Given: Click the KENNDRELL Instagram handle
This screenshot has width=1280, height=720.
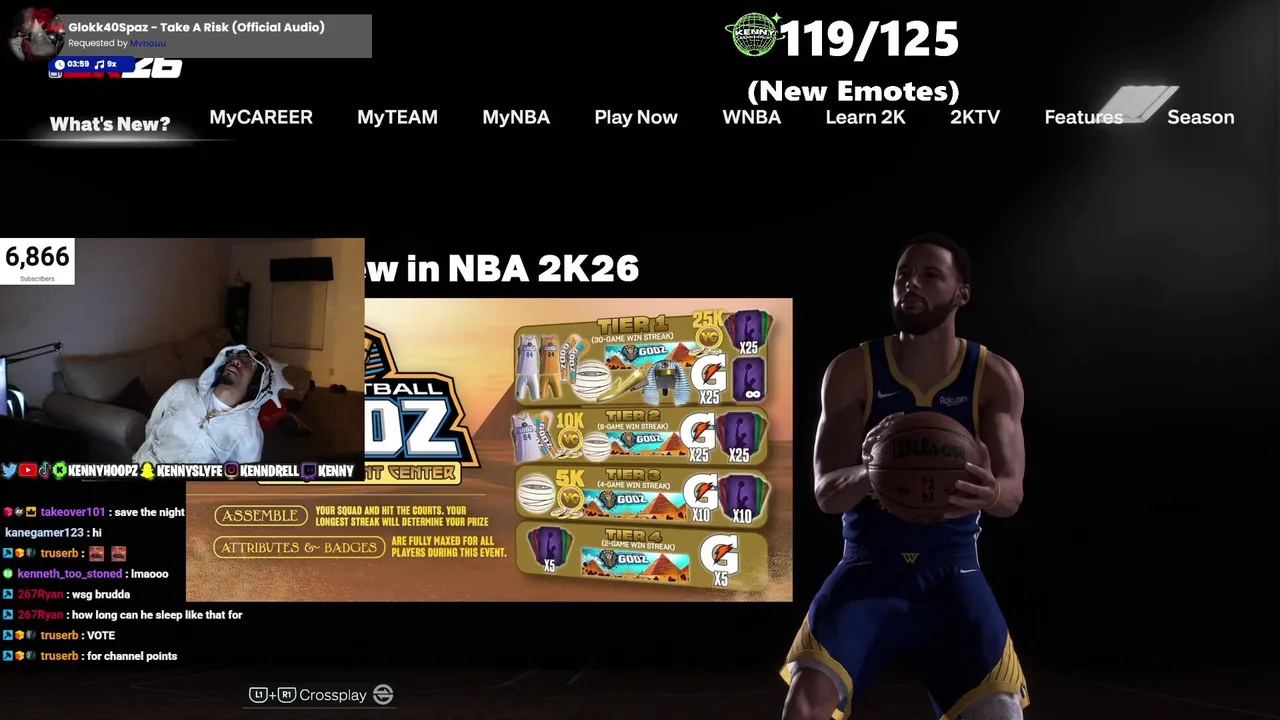Looking at the screenshot, I should point(269,470).
